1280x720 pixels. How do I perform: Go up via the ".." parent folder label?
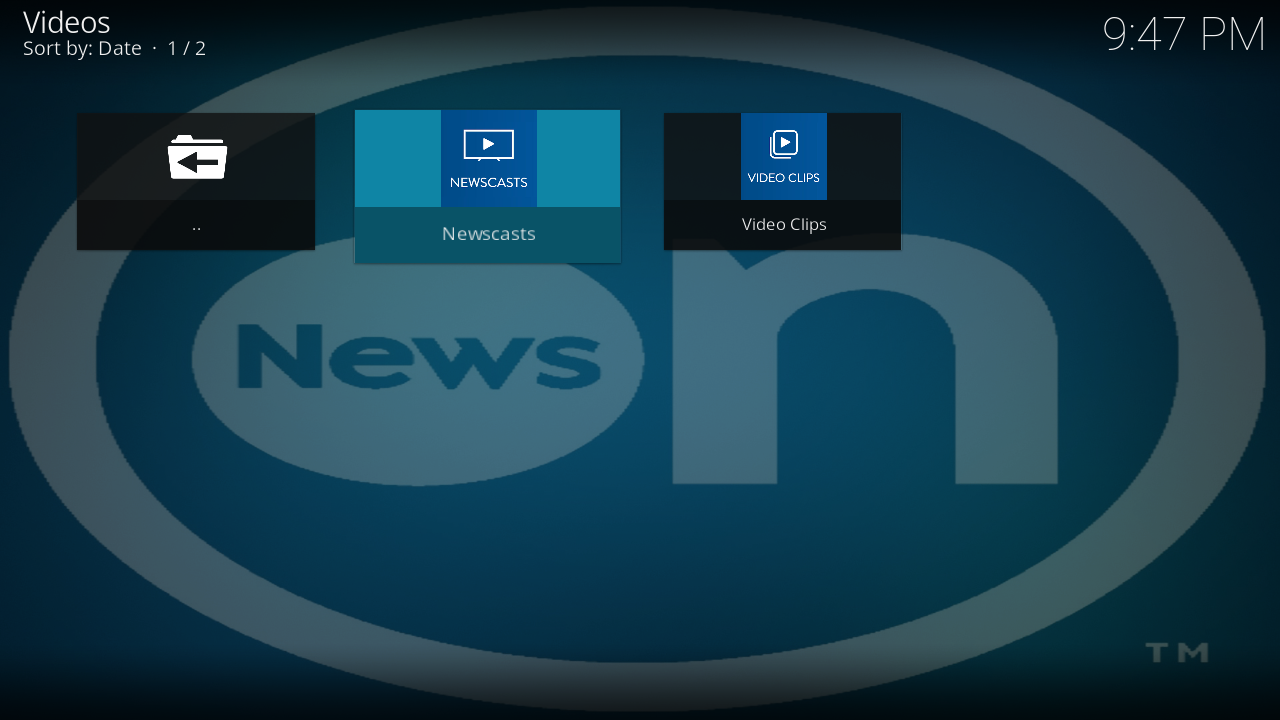click(196, 226)
